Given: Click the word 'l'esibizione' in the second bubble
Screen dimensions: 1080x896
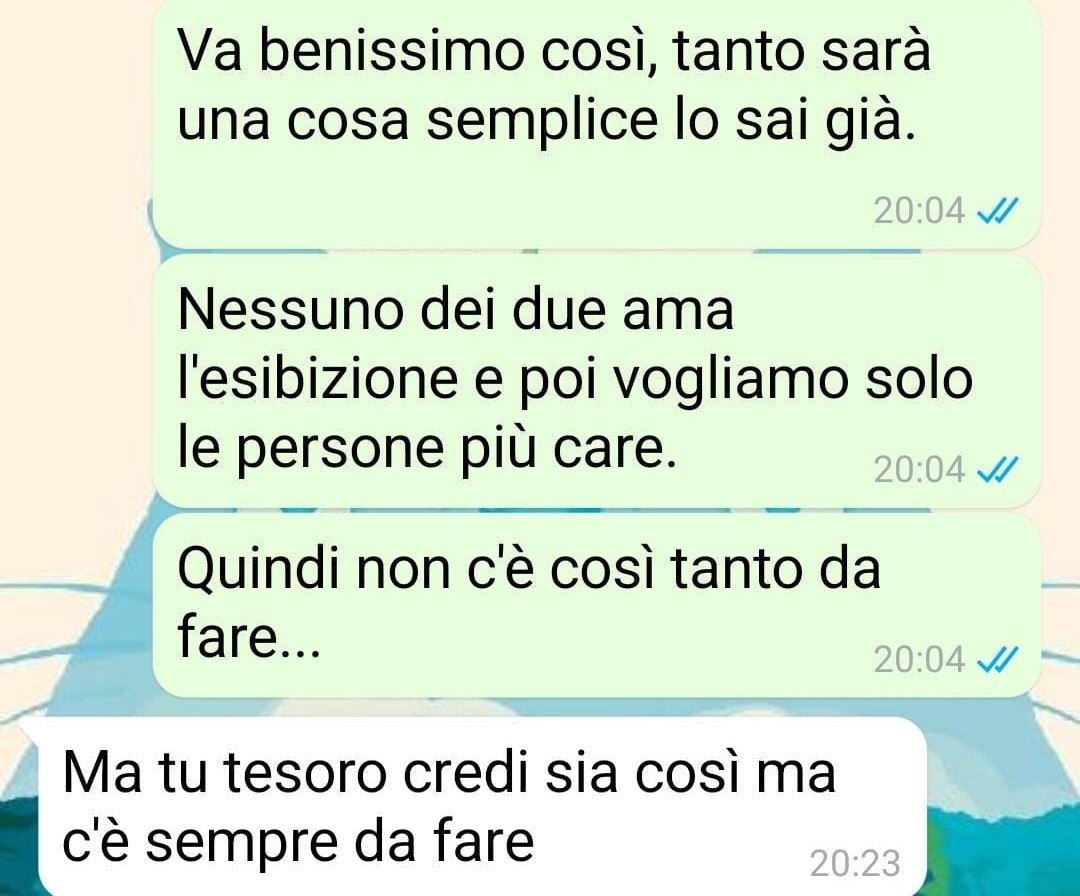Looking at the screenshot, I should click(x=318, y=380).
